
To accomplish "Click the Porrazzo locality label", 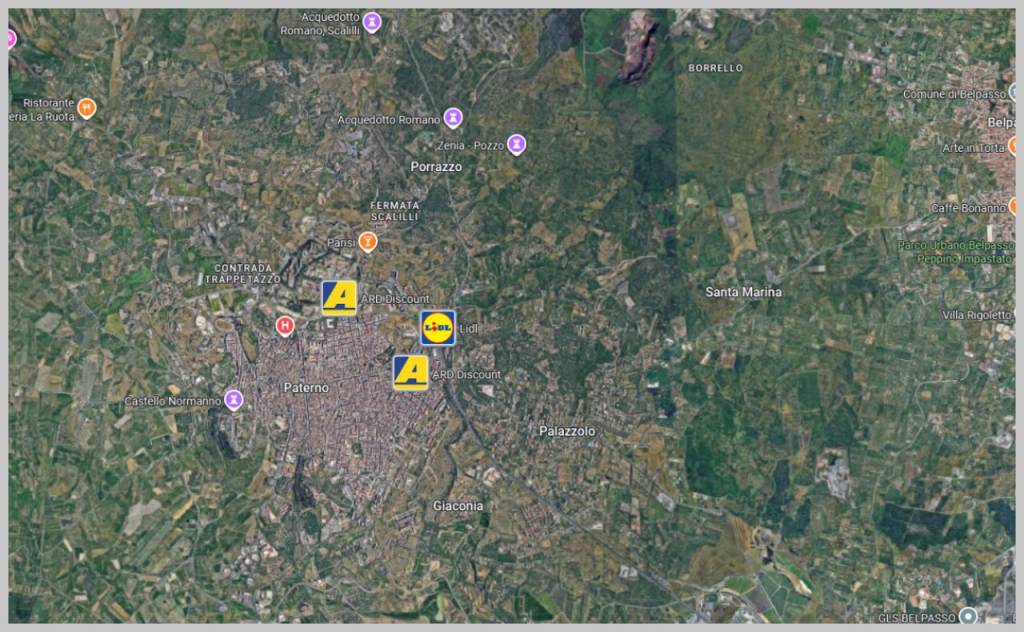I will pyautogui.click(x=436, y=167).
